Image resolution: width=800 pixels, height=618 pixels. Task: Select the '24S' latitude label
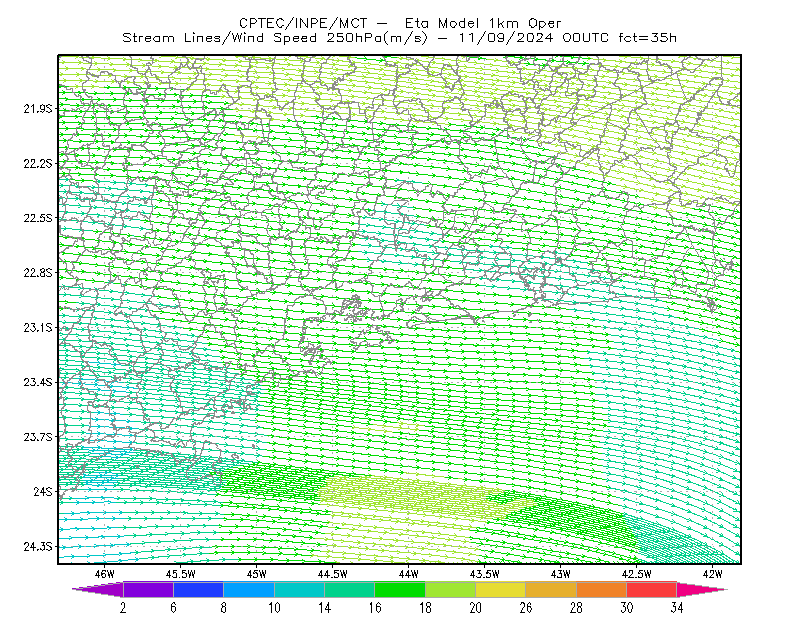[43, 491]
